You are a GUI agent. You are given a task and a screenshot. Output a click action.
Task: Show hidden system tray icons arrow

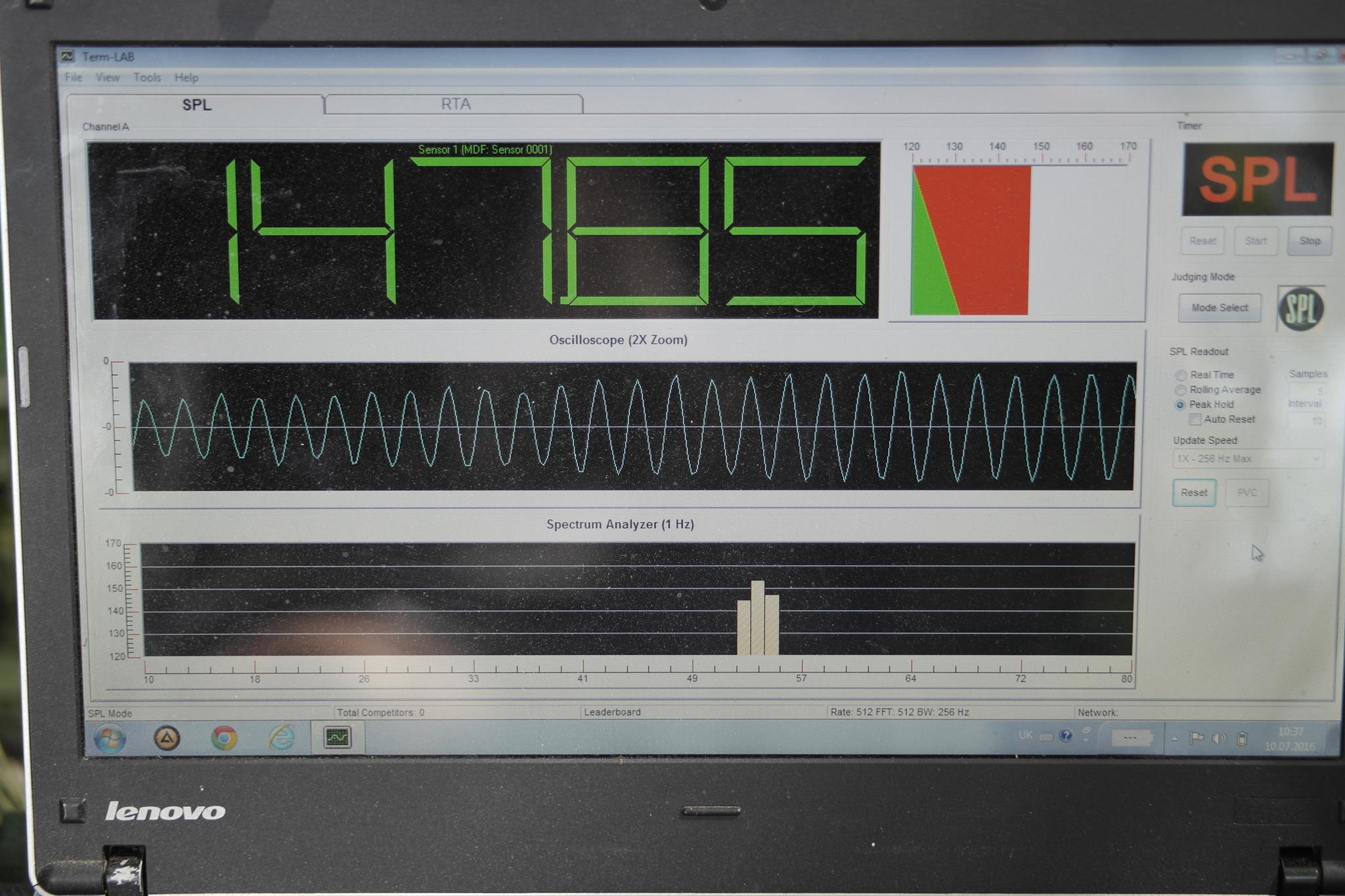pyautogui.click(x=1174, y=739)
